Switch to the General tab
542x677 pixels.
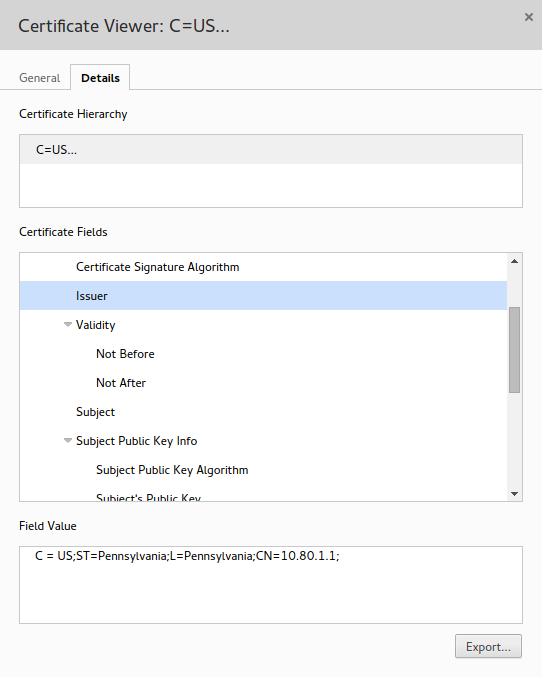39,78
